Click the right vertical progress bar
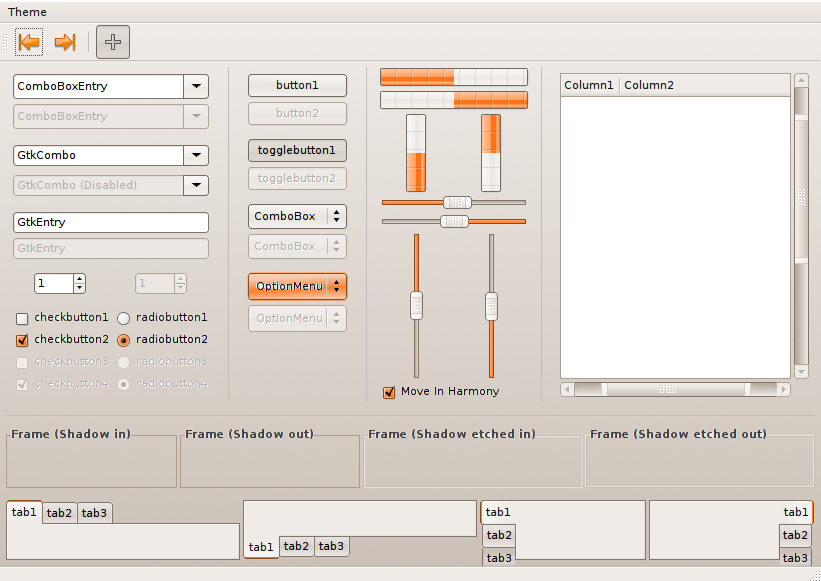 tap(491, 153)
